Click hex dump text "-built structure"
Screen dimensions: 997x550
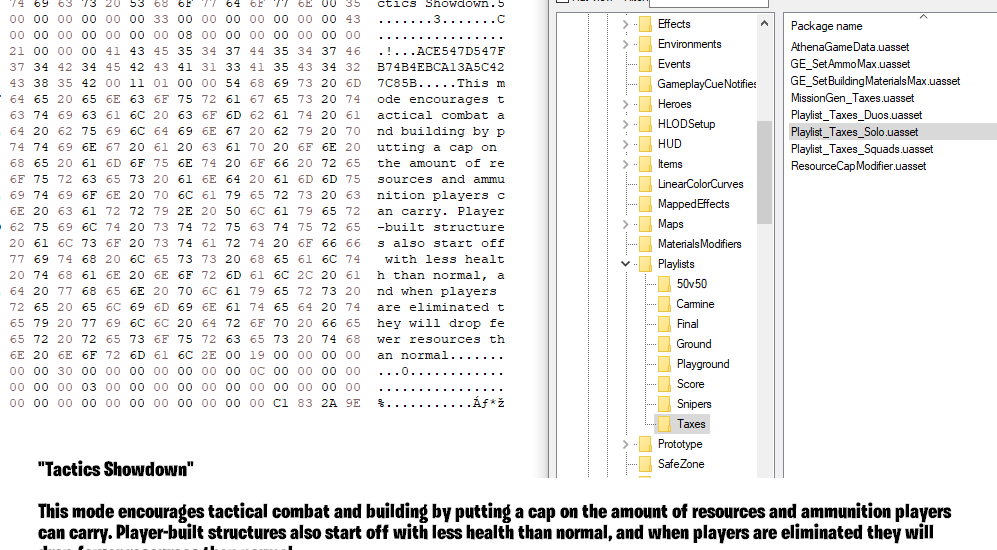tap(441, 227)
